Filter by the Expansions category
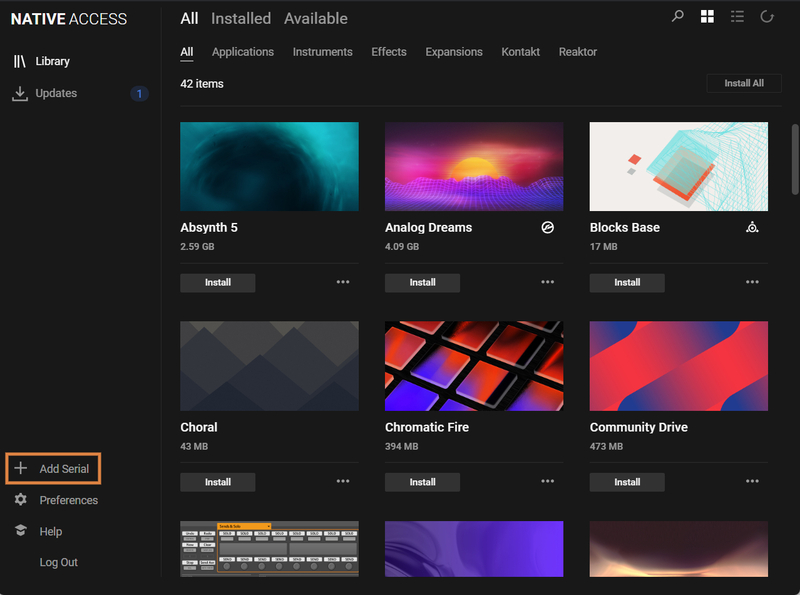The width and height of the screenshot is (800, 595). (x=453, y=52)
